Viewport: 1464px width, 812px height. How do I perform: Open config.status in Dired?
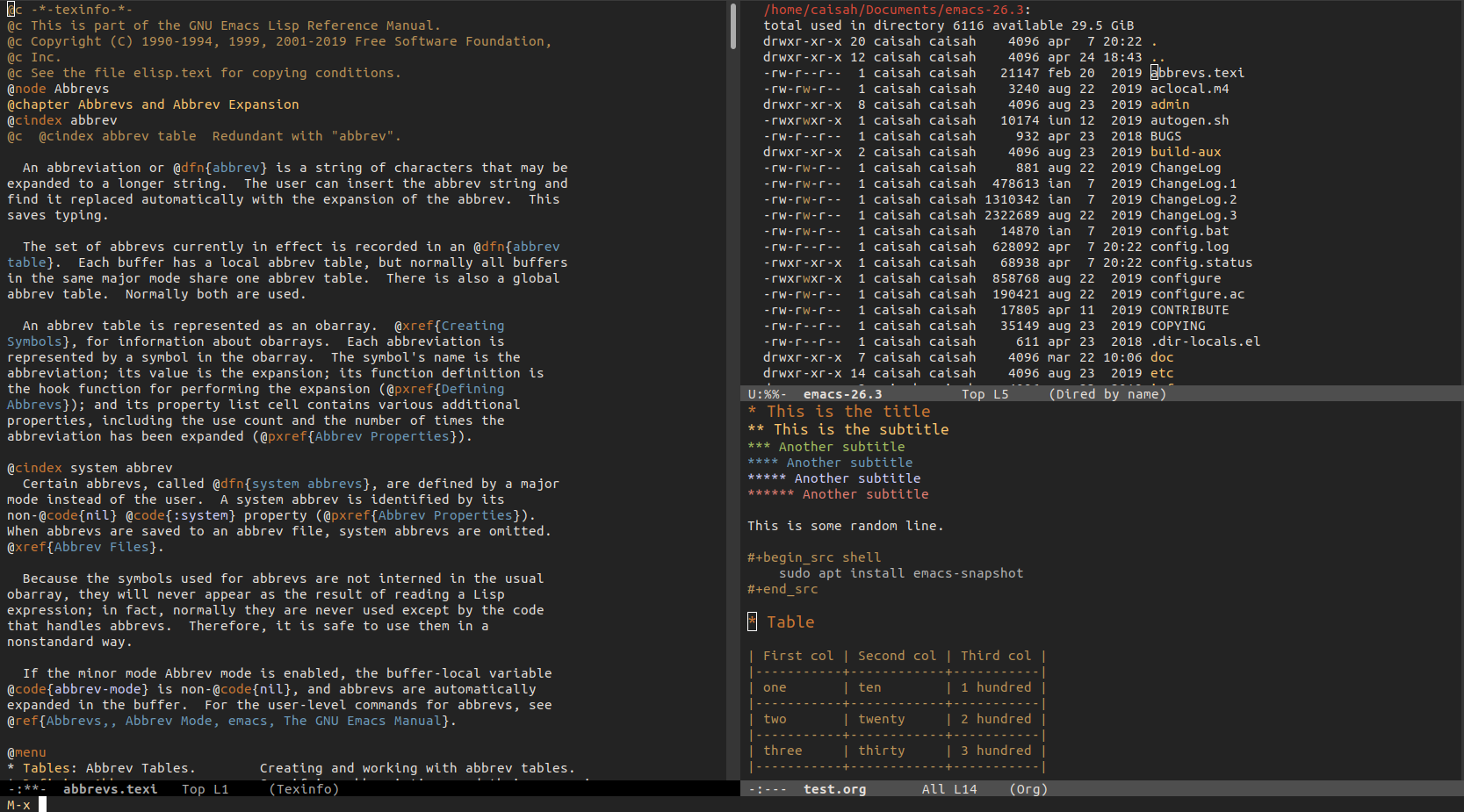tap(1201, 262)
